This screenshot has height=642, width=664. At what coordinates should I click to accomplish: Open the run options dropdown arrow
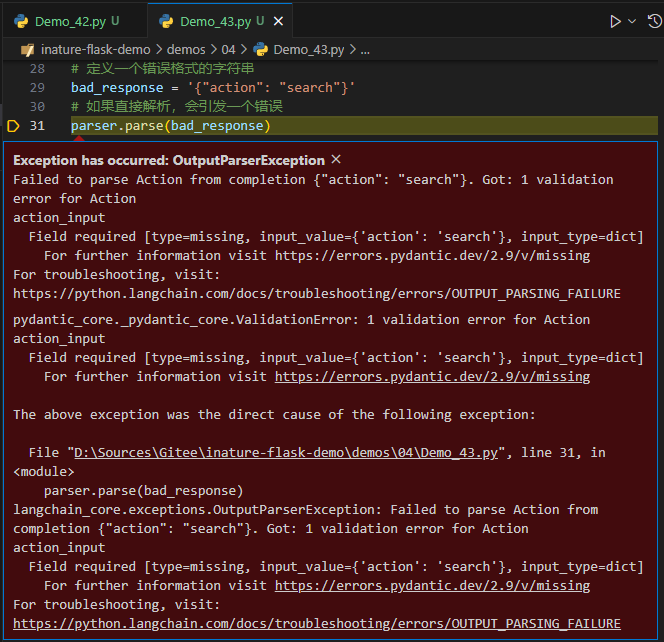[633, 21]
